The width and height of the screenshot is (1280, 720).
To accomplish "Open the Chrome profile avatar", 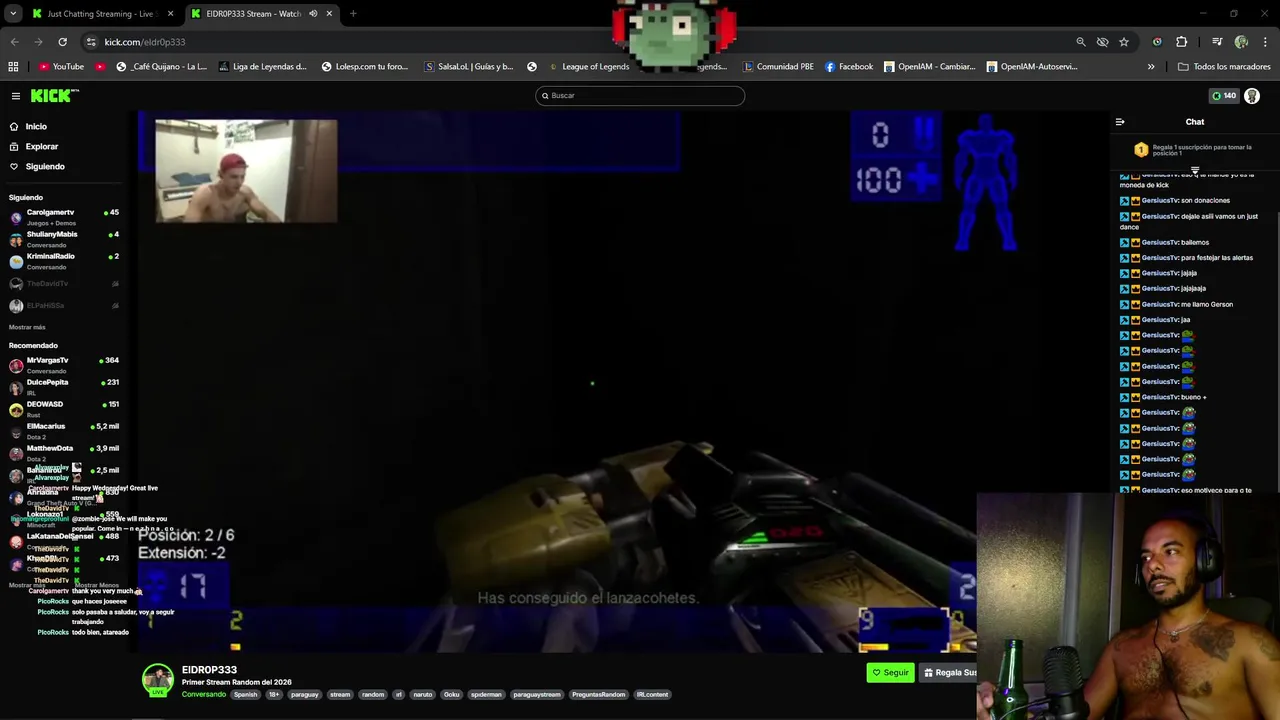I will click(x=1241, y=42).
